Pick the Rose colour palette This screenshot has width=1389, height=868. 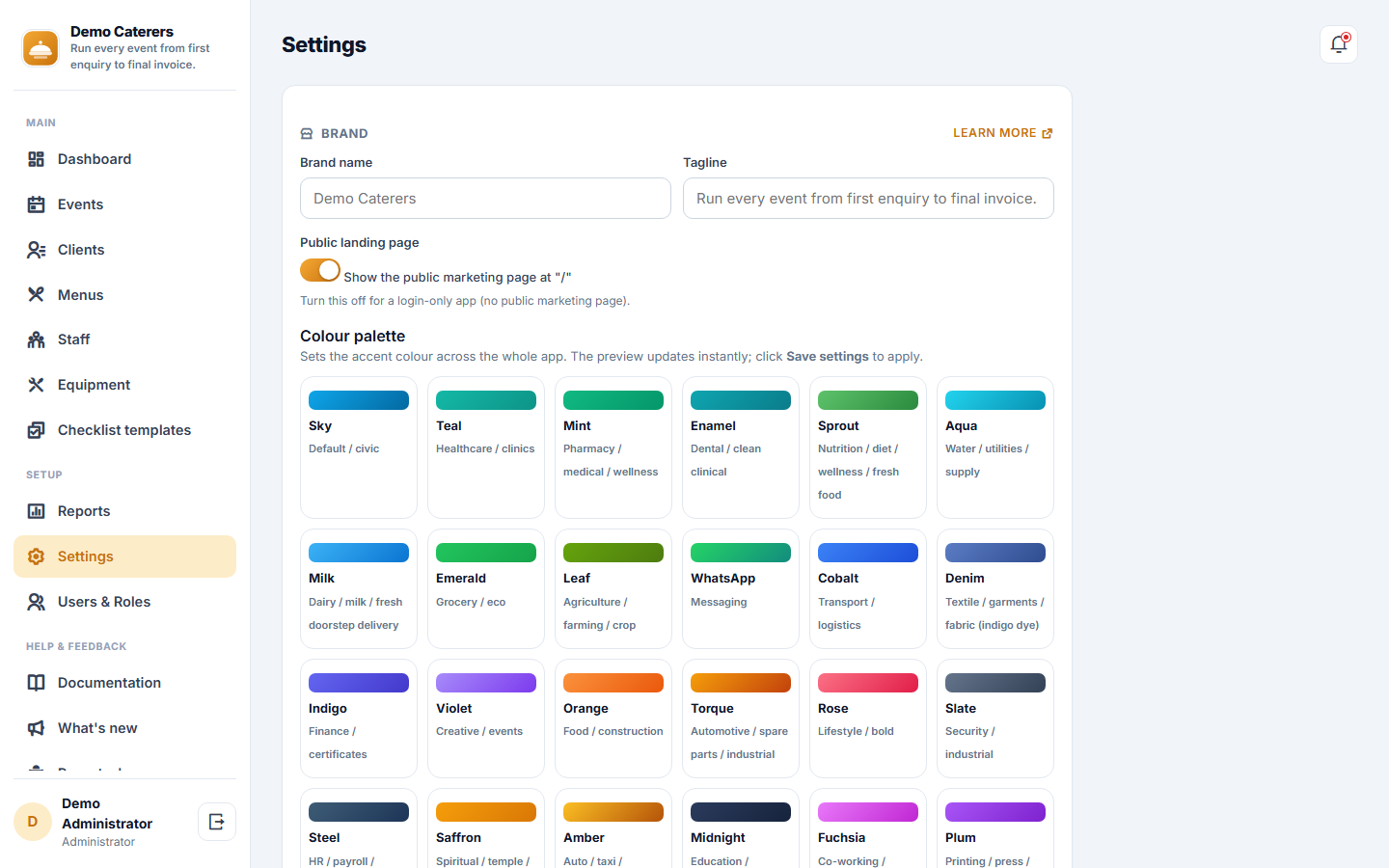click(868, 719)
